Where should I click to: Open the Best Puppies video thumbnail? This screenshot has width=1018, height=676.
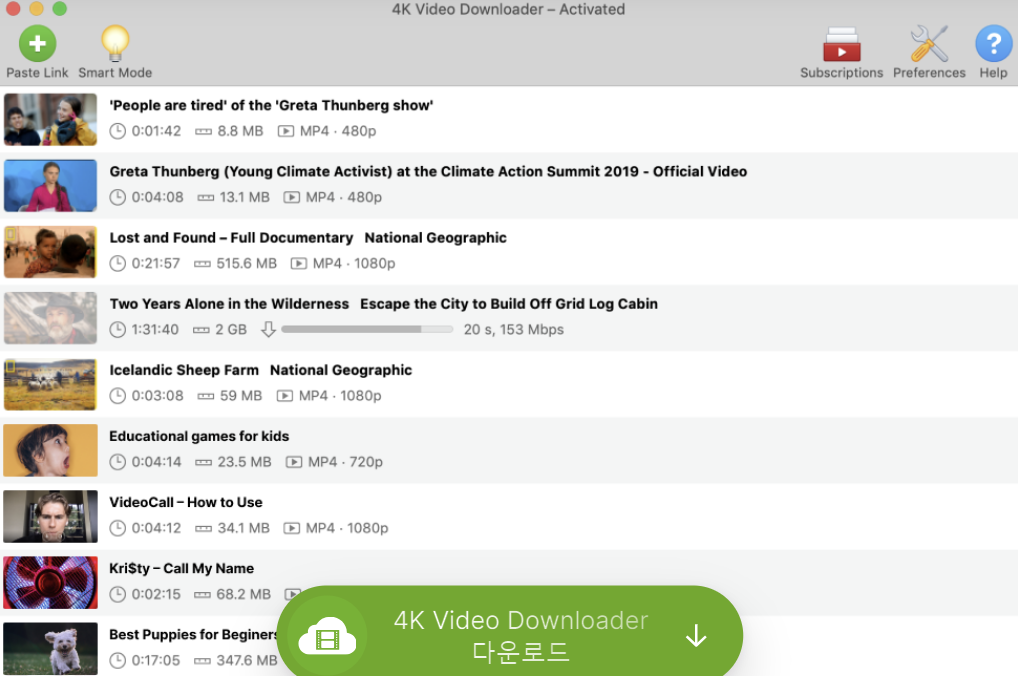[50, 649]
